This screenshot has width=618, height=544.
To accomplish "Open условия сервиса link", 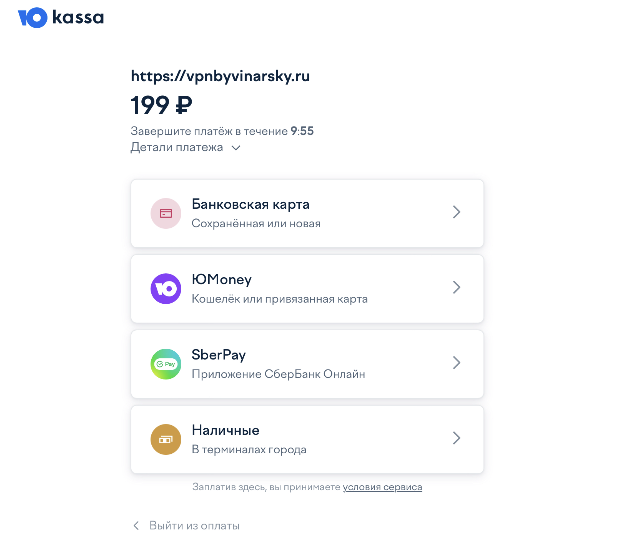I will (382, 487).
